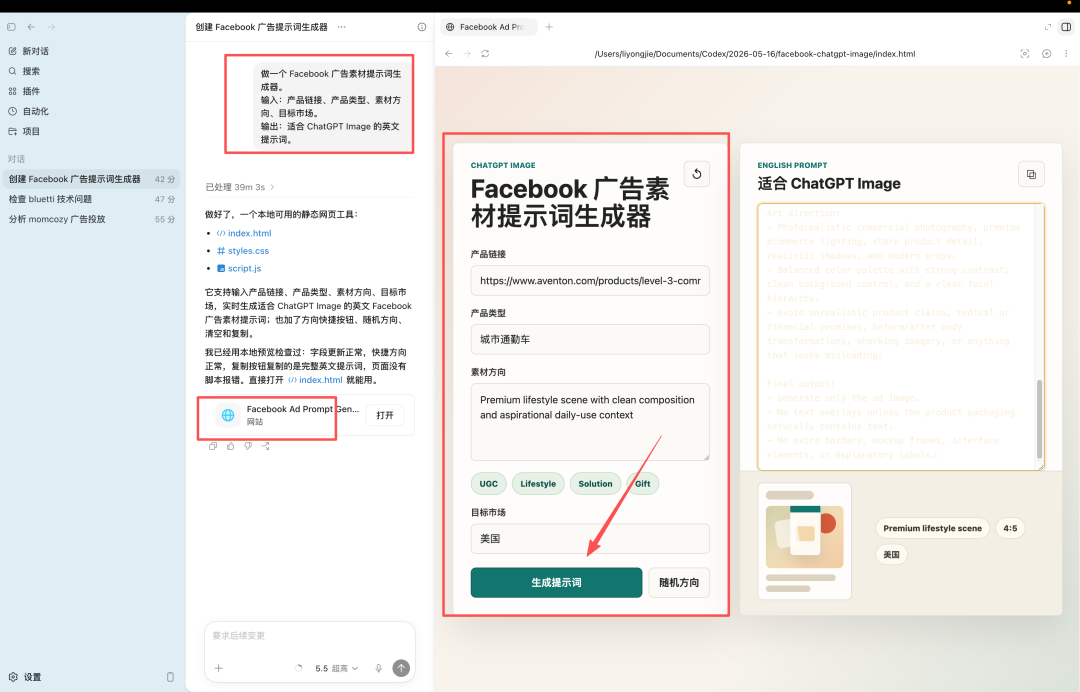Toggle the left sidebar icon
1080x692 pixels.
pos(11,27)
